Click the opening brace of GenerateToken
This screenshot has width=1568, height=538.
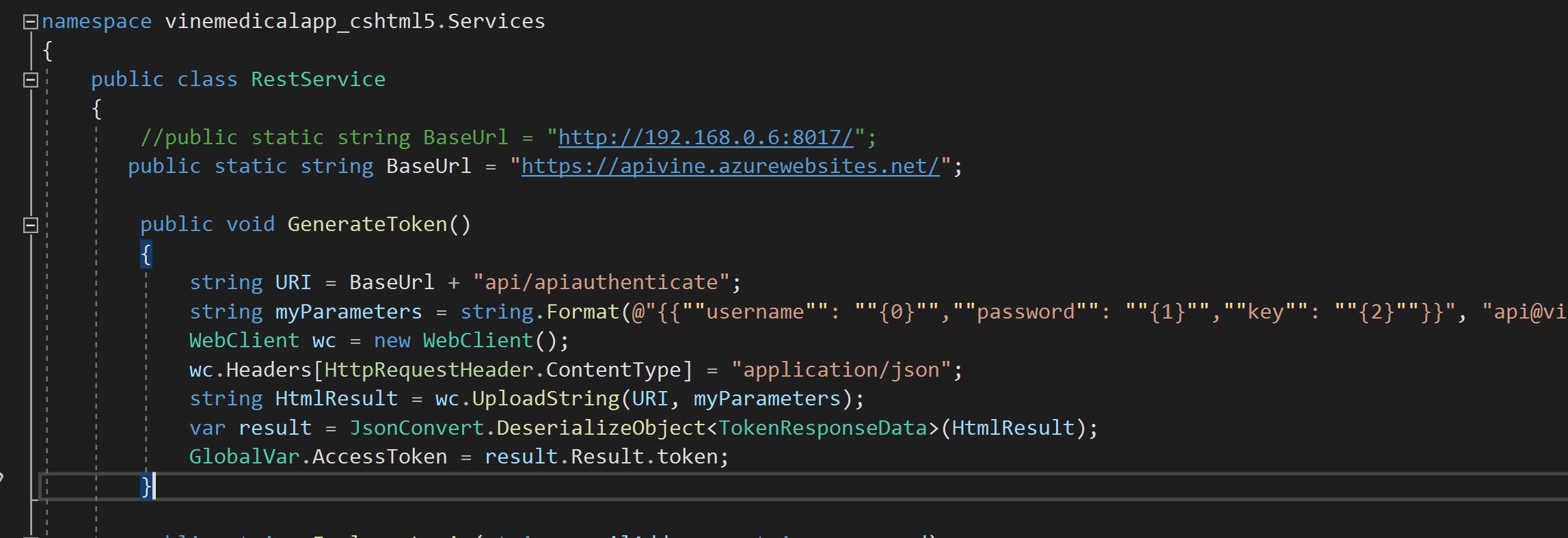[146, 254]
